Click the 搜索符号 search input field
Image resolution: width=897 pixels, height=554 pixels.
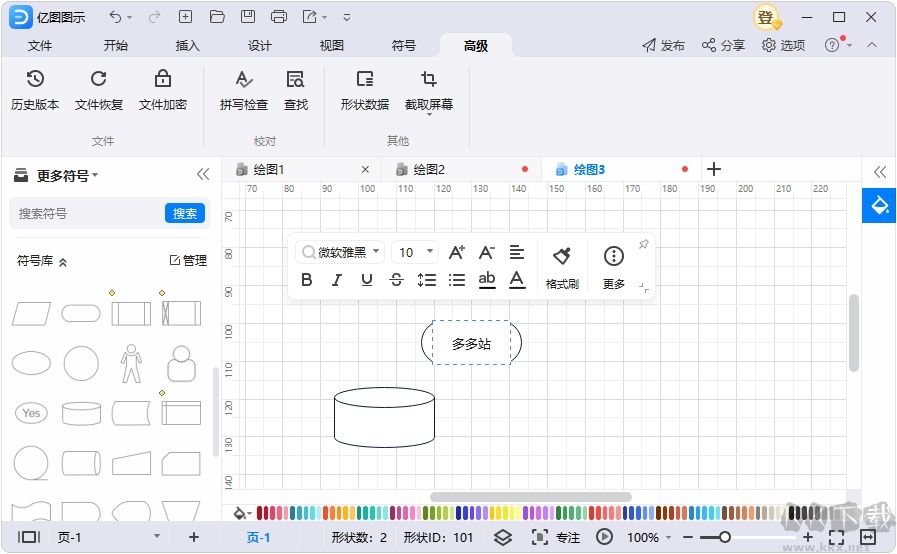tap(87, 213)
